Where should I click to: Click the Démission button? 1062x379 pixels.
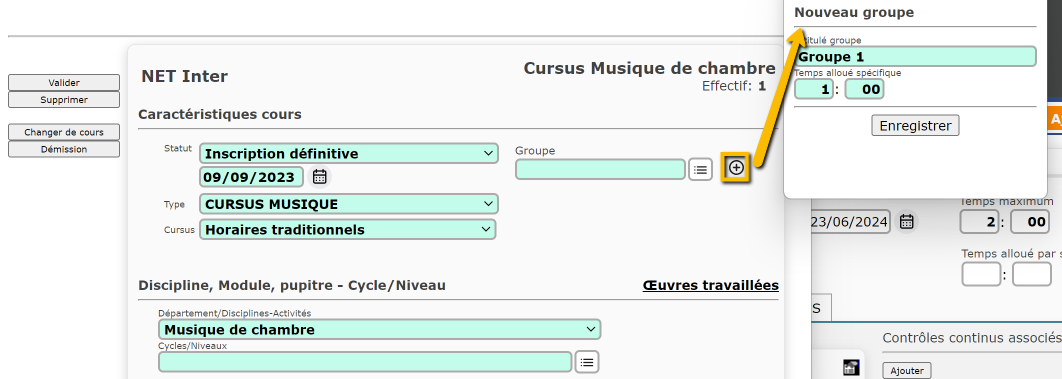click(64, 149)
